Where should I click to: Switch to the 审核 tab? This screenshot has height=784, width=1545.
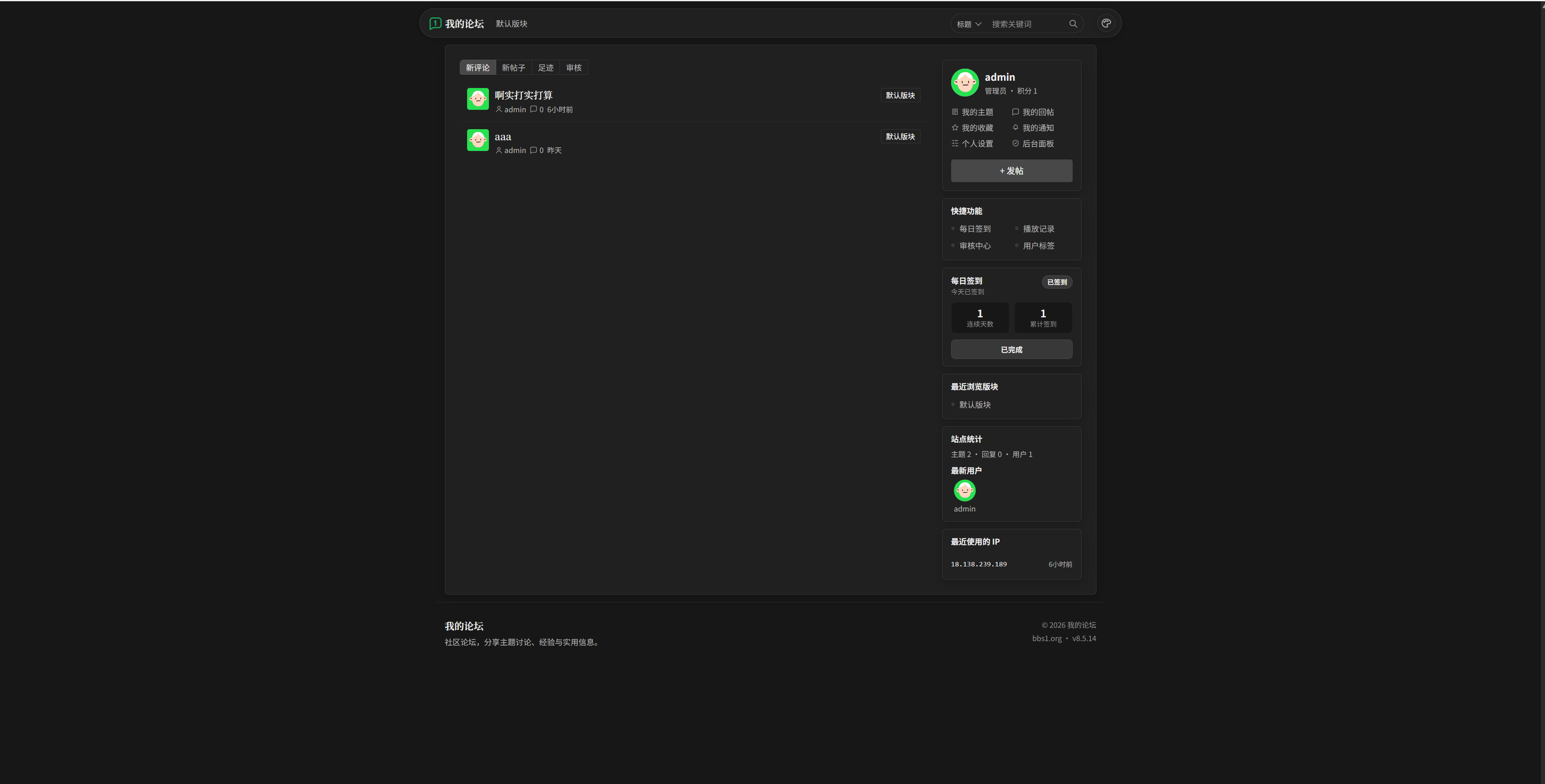click(574, 68)
